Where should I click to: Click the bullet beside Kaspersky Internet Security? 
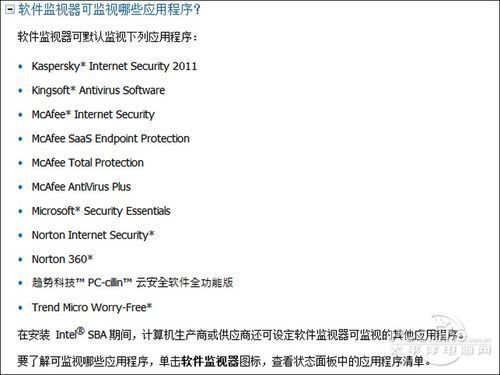click(x=21, y=67)
